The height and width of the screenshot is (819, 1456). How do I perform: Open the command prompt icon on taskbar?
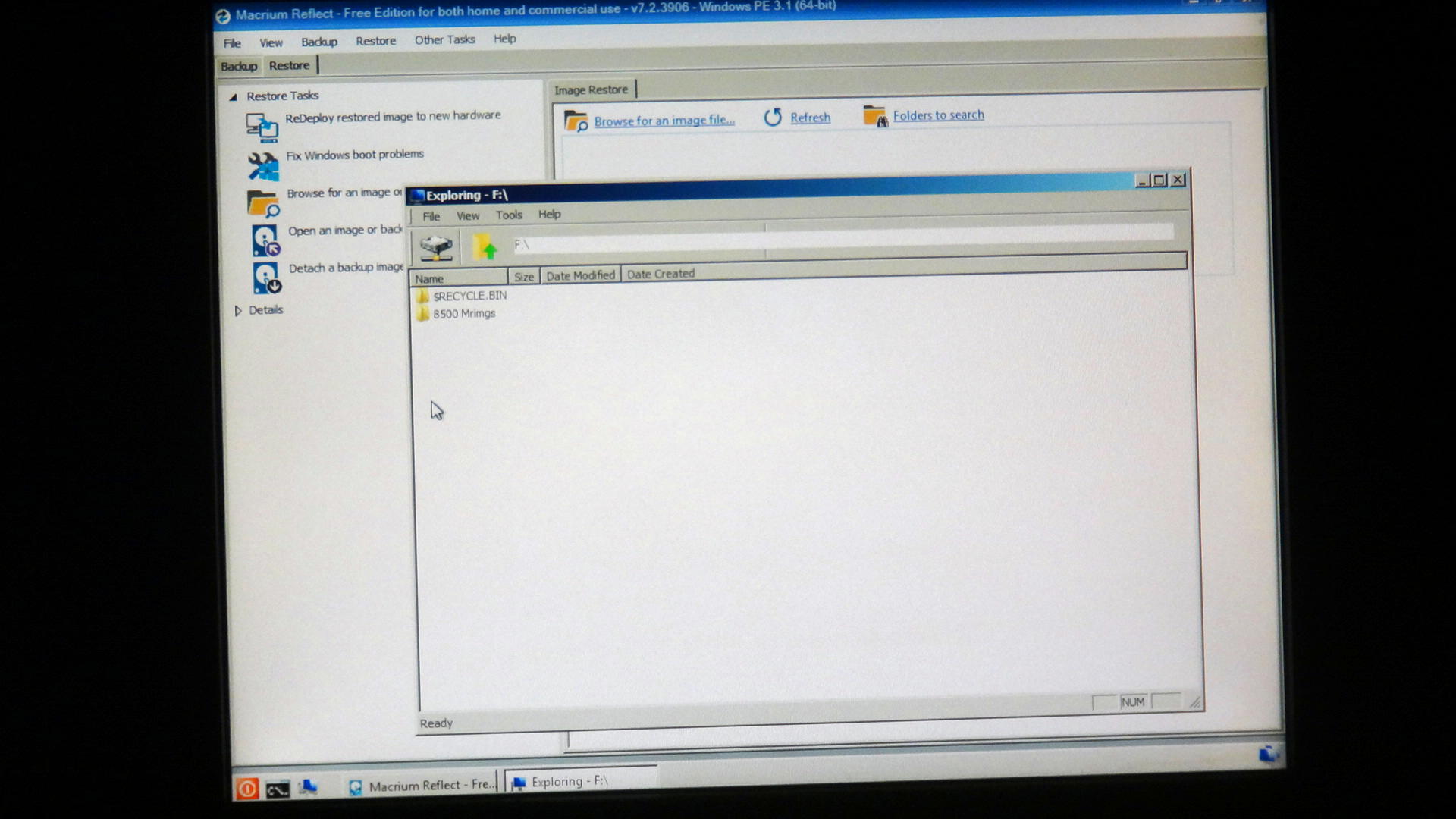point(278,789)
